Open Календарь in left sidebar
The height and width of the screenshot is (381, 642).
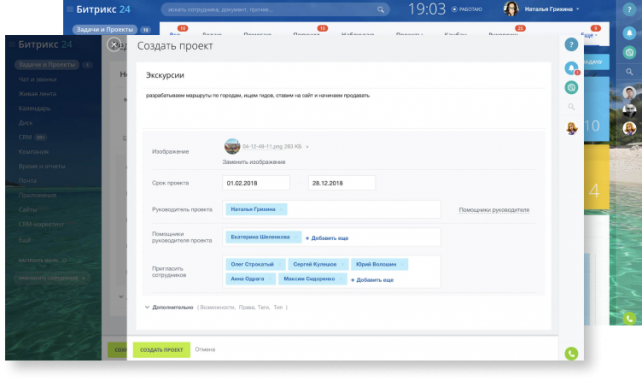click(34, 108)
